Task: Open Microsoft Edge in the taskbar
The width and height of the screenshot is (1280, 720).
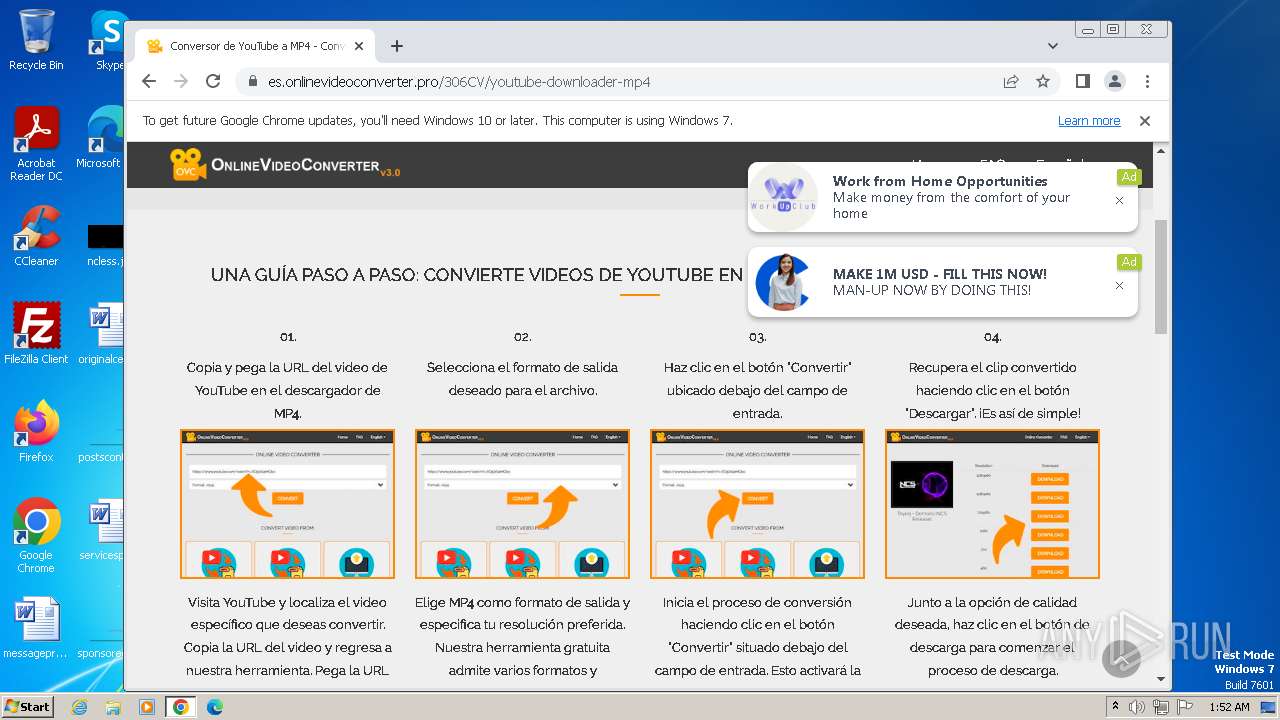Action: pyautogui.click(x=215, y=706)
